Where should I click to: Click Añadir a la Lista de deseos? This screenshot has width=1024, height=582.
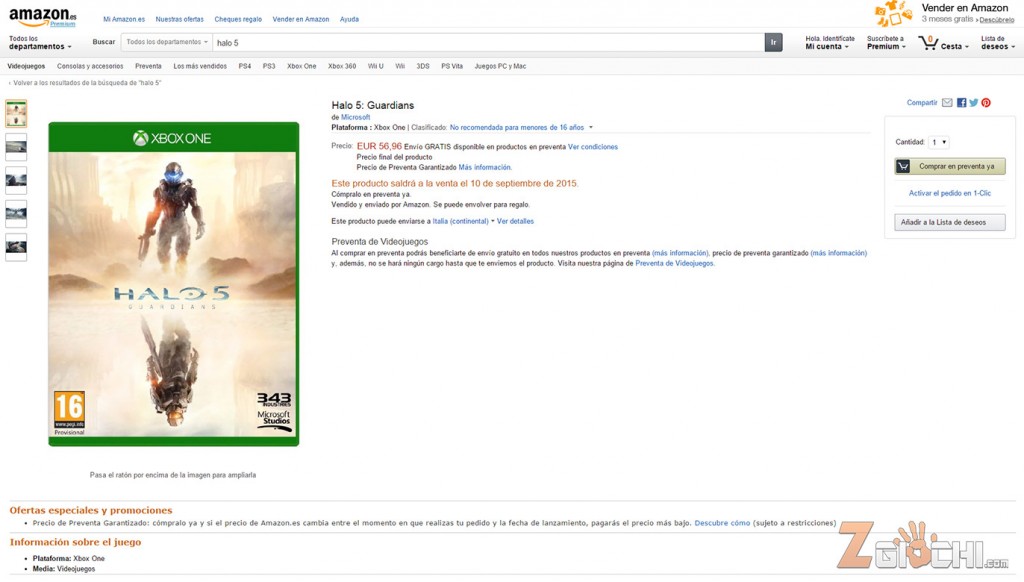click(950, 222)
